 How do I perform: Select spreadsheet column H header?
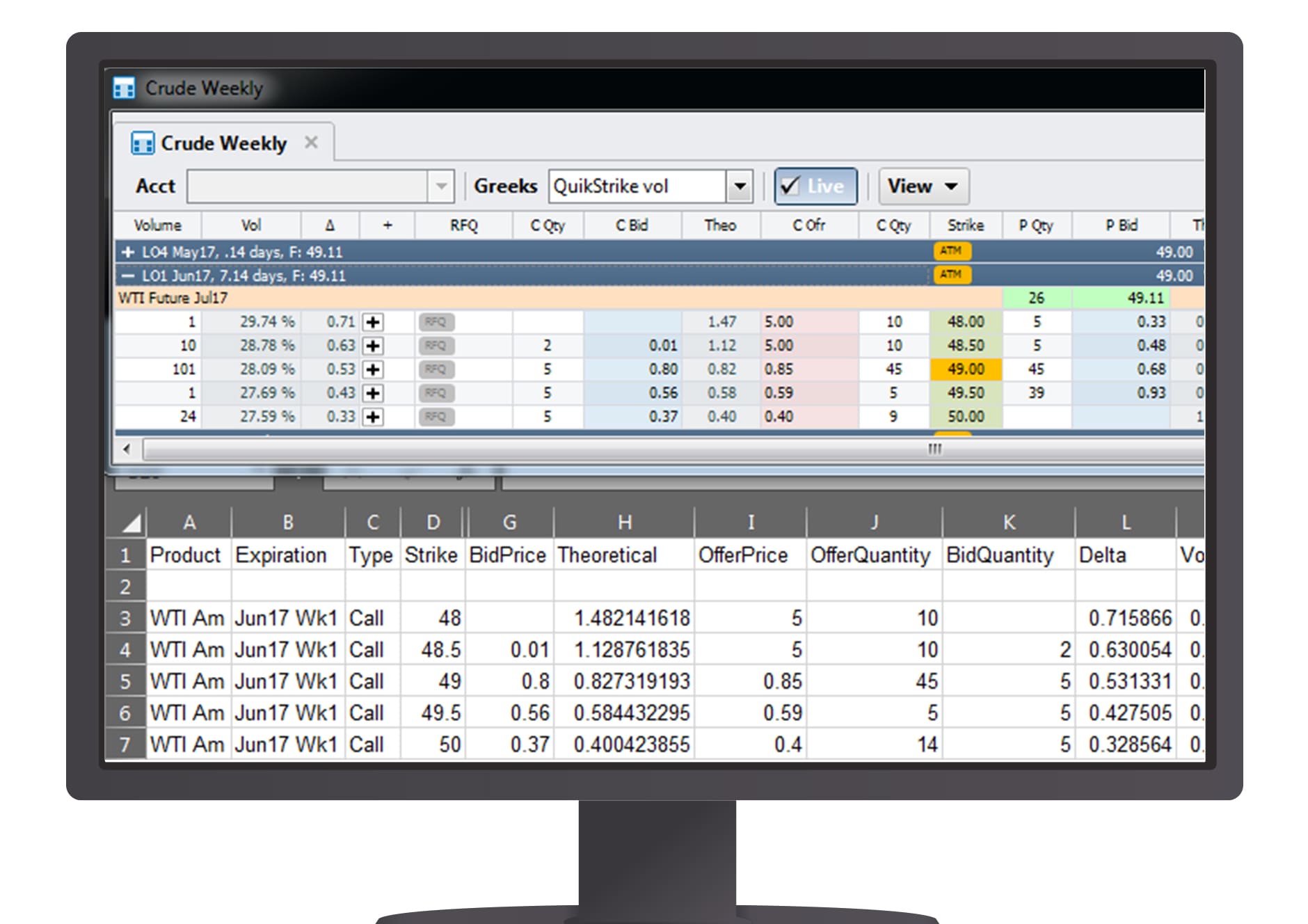[x=624, y=523]
